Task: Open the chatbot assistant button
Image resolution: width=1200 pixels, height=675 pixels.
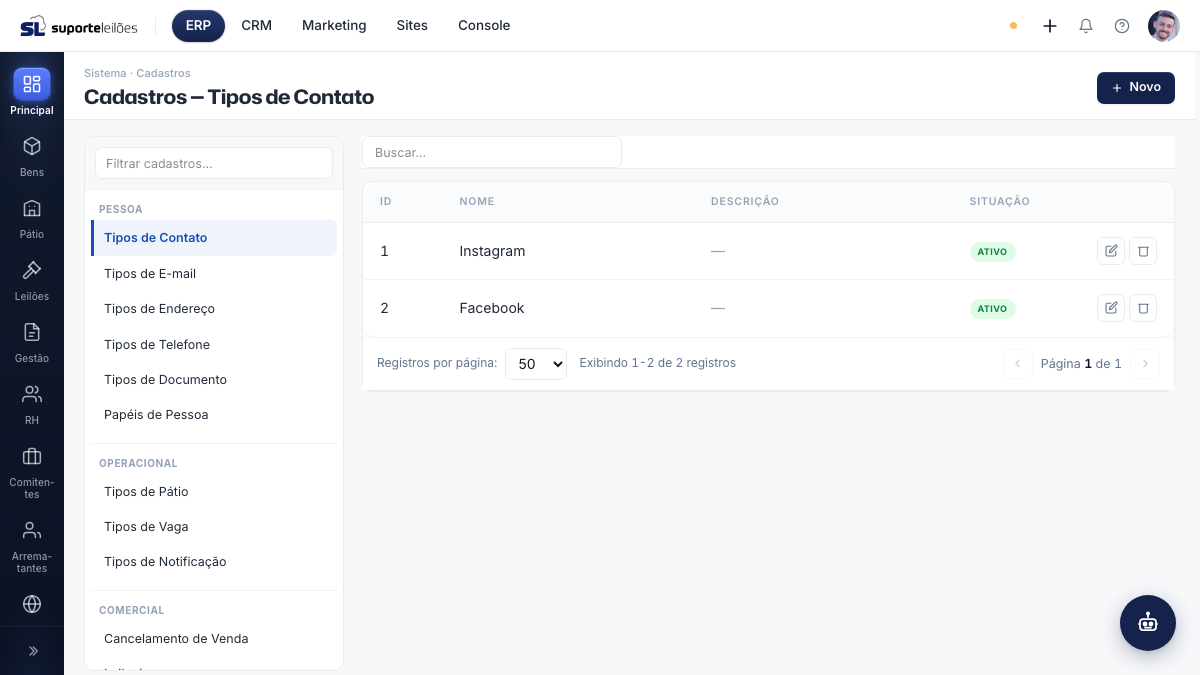Action: pos(1148,623)
